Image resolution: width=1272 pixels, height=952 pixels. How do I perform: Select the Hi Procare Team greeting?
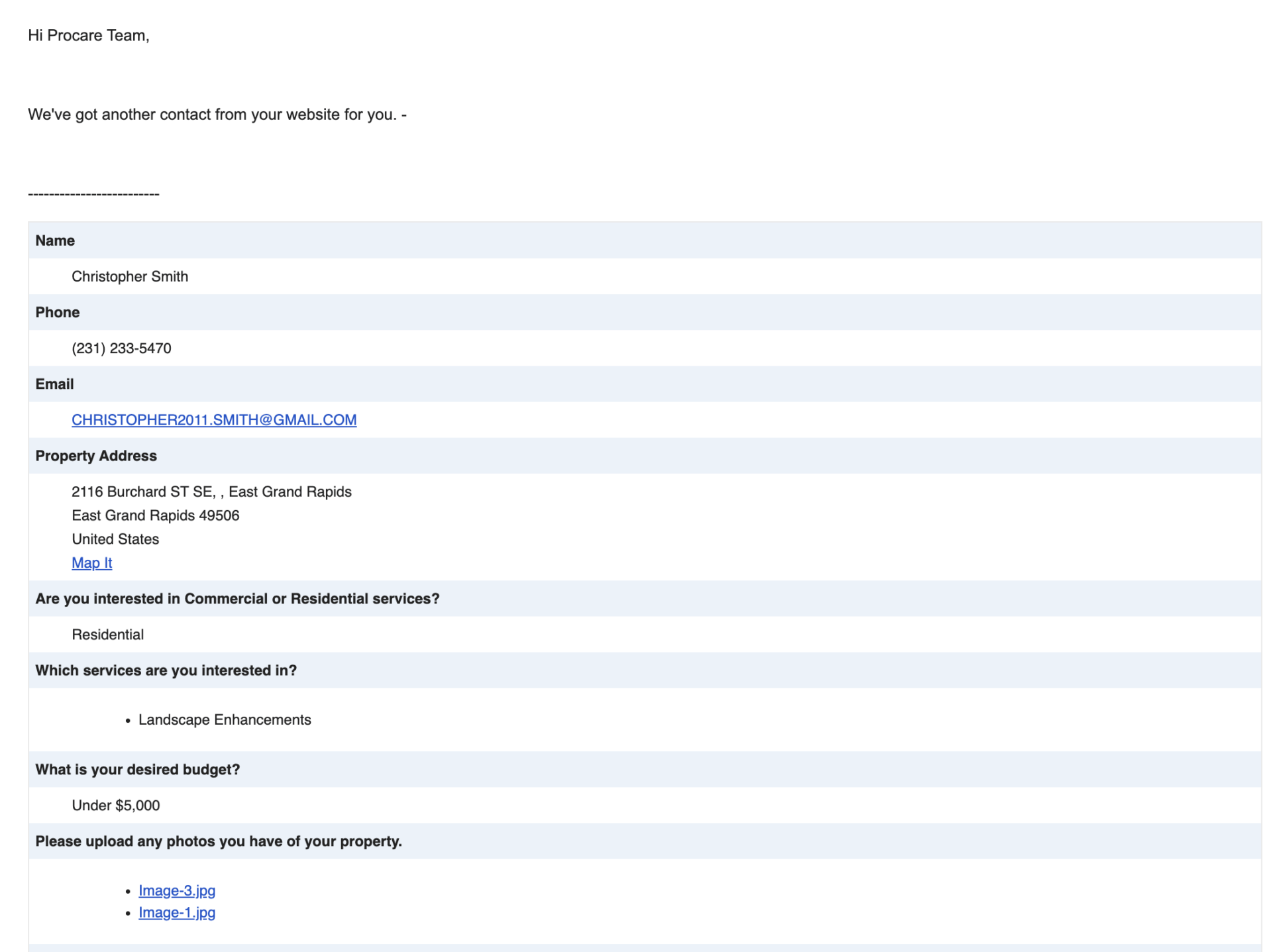[89, 36]
